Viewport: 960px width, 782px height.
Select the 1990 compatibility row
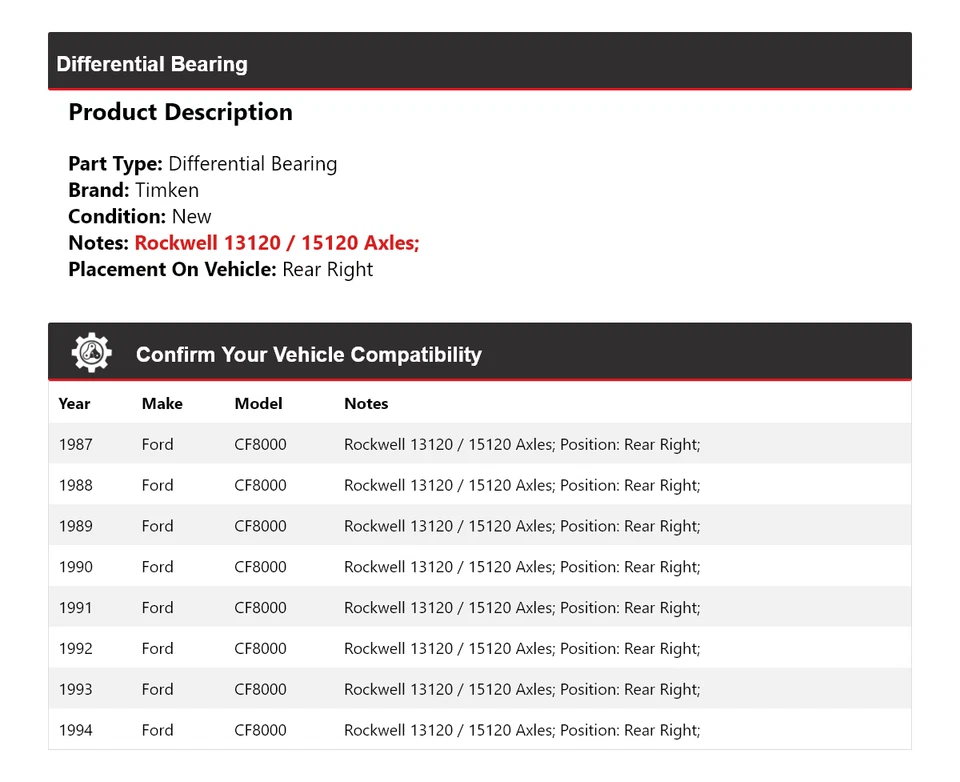click(x=480, y=567)
